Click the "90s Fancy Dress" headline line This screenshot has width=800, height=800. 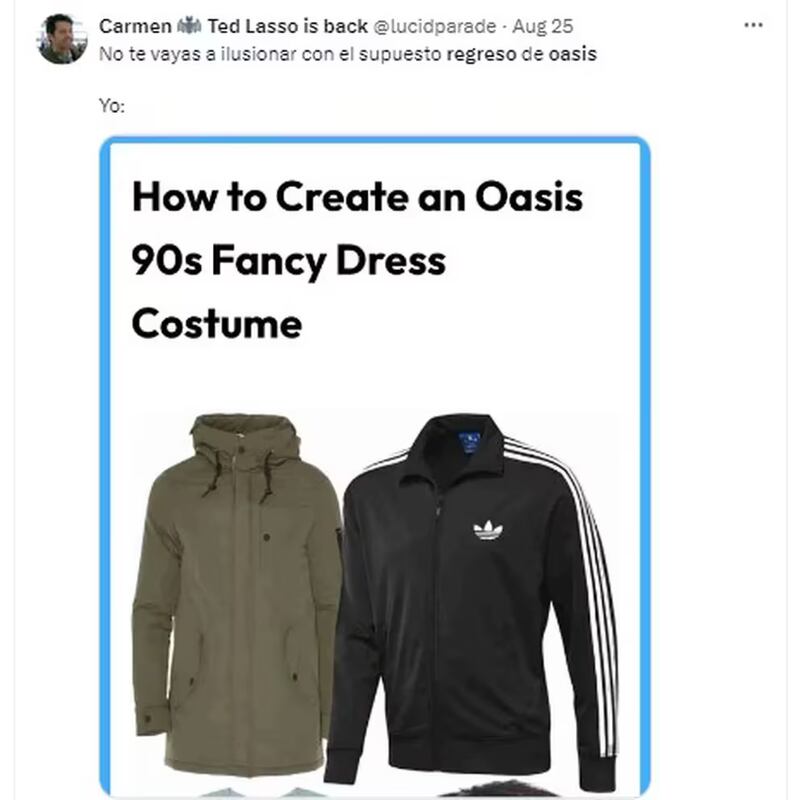pos(288,261)
